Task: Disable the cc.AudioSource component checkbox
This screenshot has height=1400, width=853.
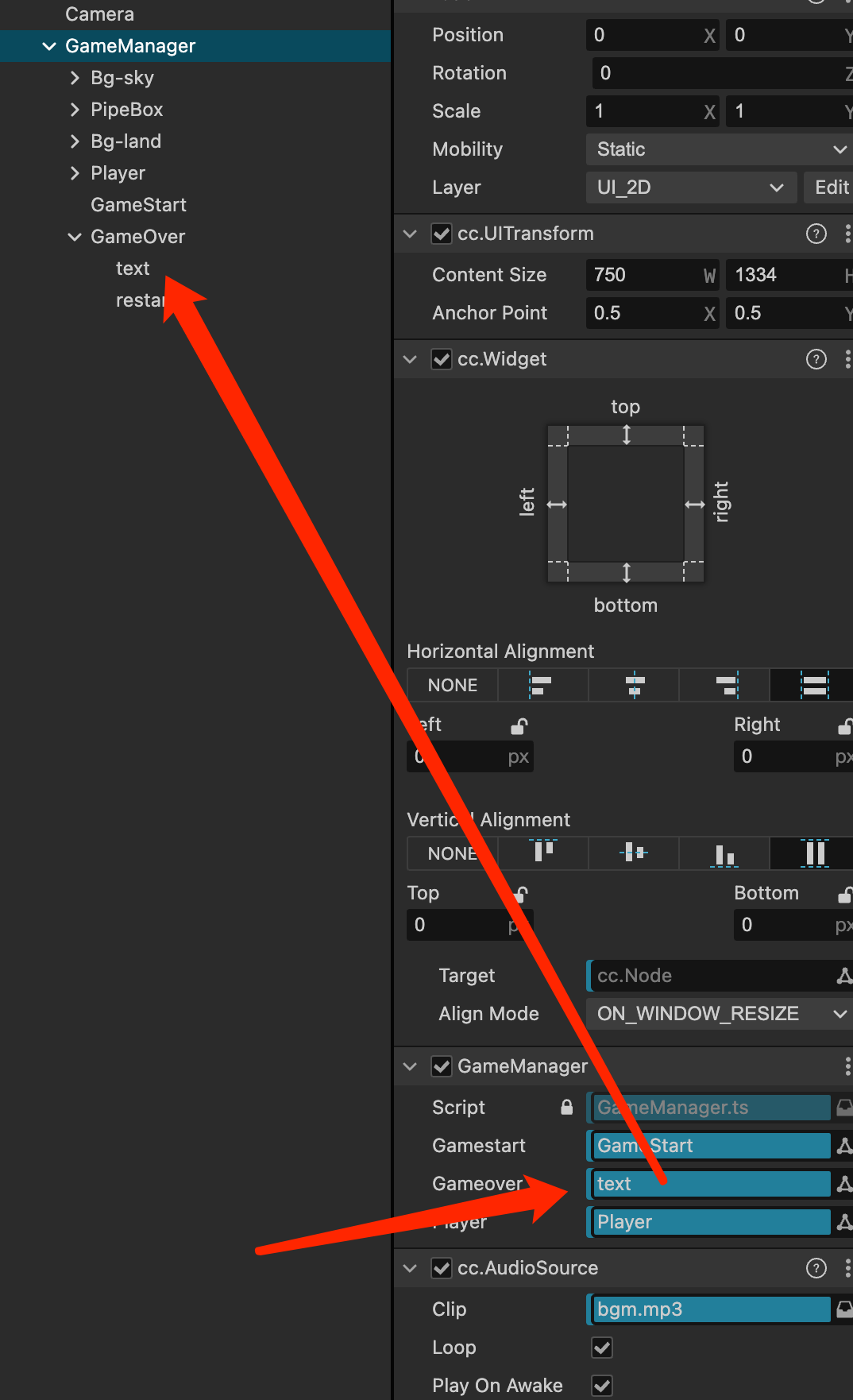Action: 442,1268
